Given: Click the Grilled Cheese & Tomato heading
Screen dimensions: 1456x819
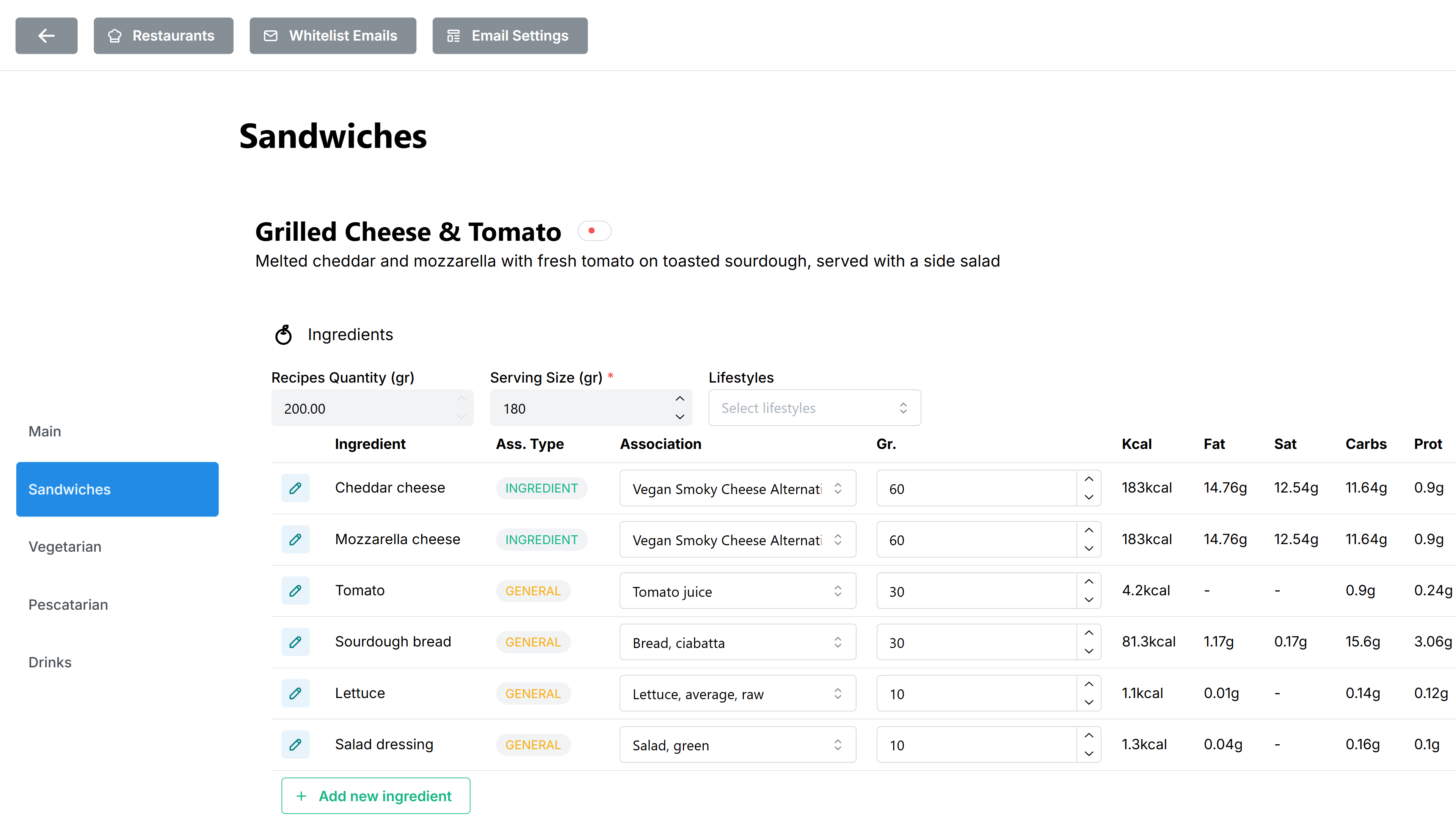Looking at the screenshot, I should [x=408, y=232].
